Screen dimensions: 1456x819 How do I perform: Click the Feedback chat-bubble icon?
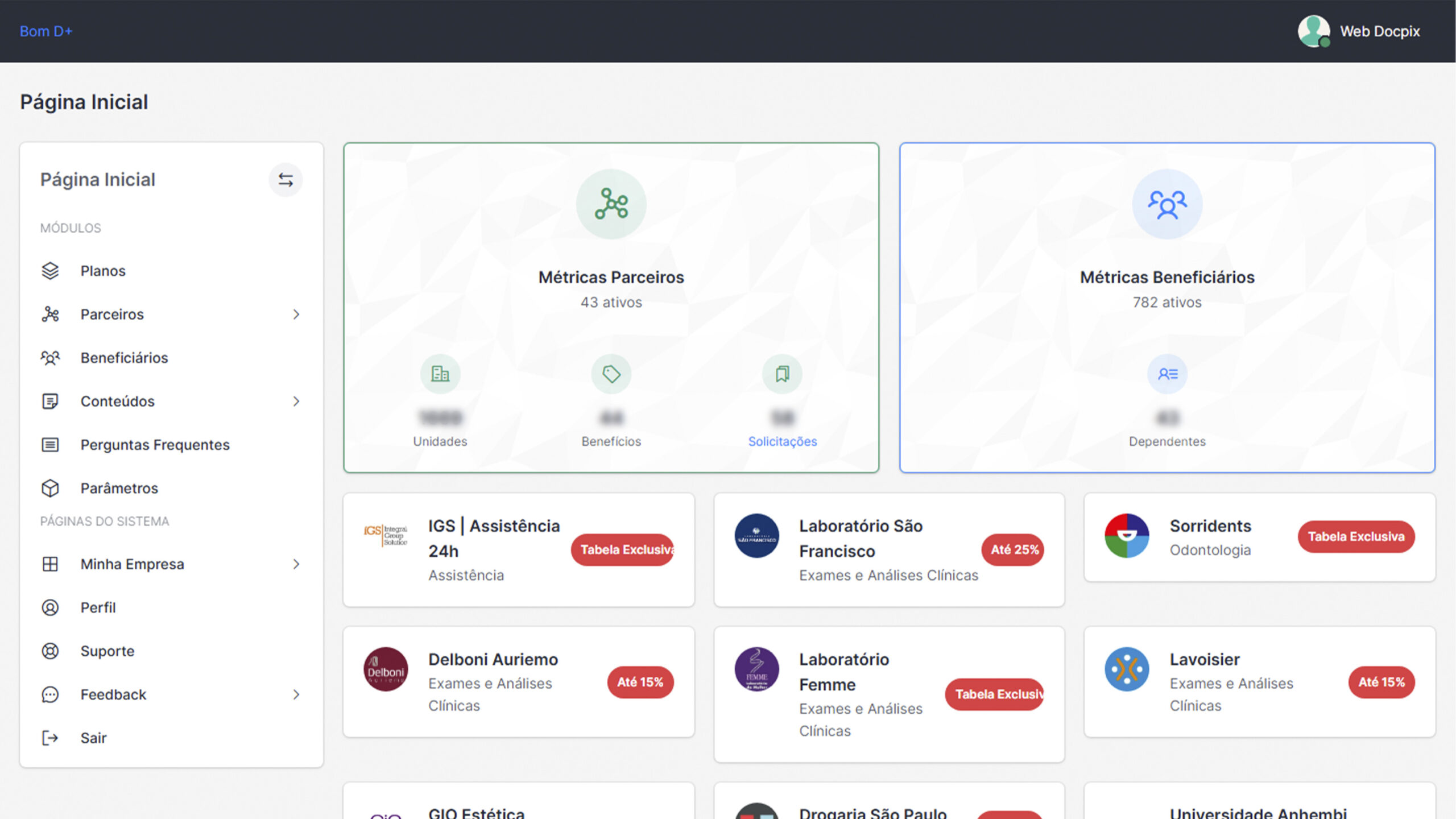[50, 694]
